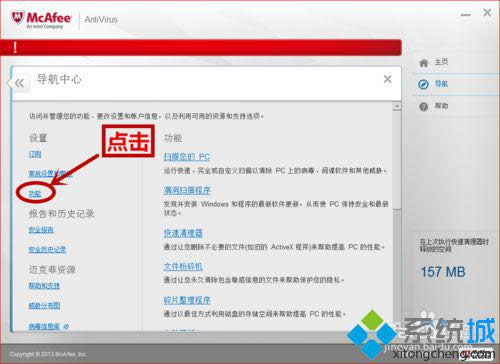The width and height of the screenshot is (500, 364).
Task: Open the 威胁分布图 link
Action: coord(44,305)
